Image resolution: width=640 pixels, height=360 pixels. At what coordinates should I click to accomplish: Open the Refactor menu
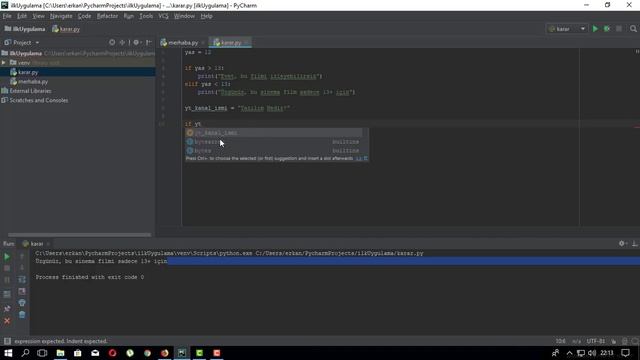click(107, 16)
